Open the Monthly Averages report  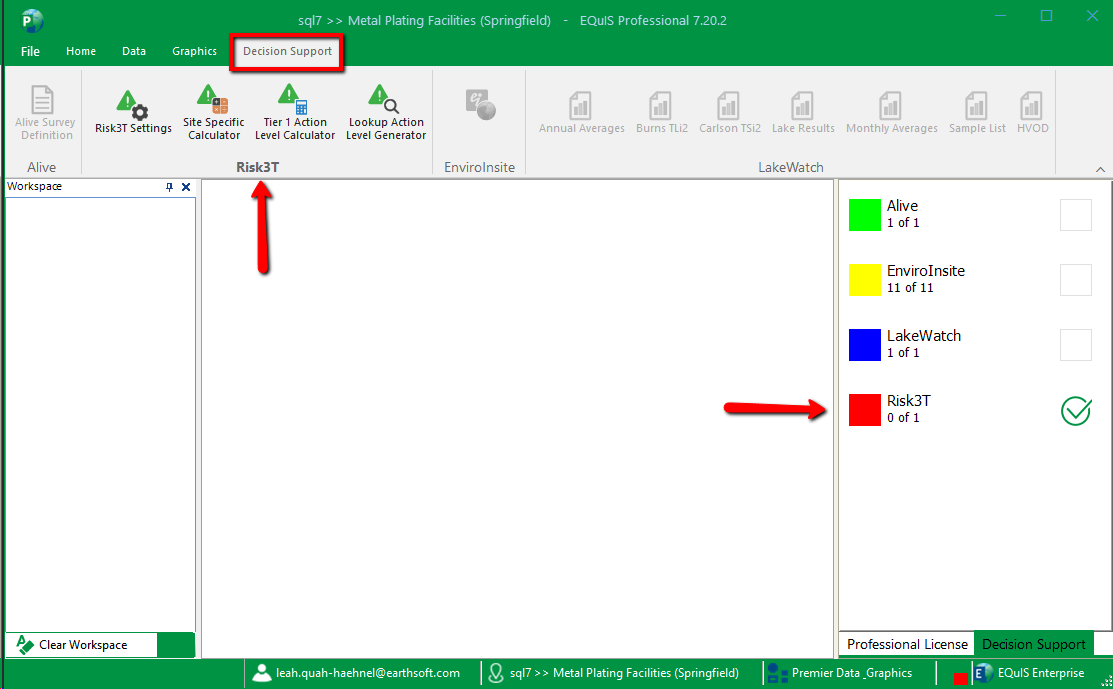[x=892, y=112]
